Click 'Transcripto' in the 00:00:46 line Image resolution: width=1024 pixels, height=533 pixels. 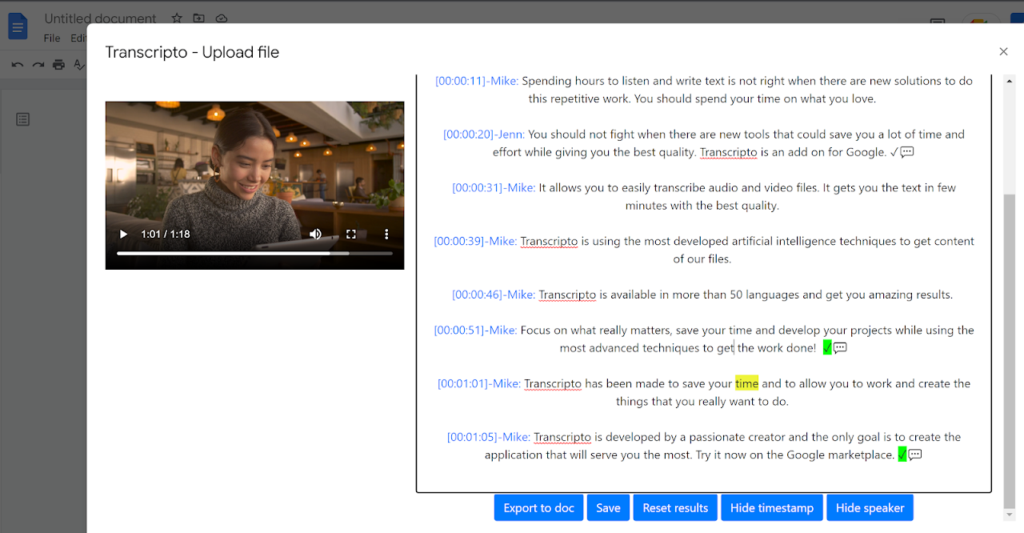click(x=568, y=295)
